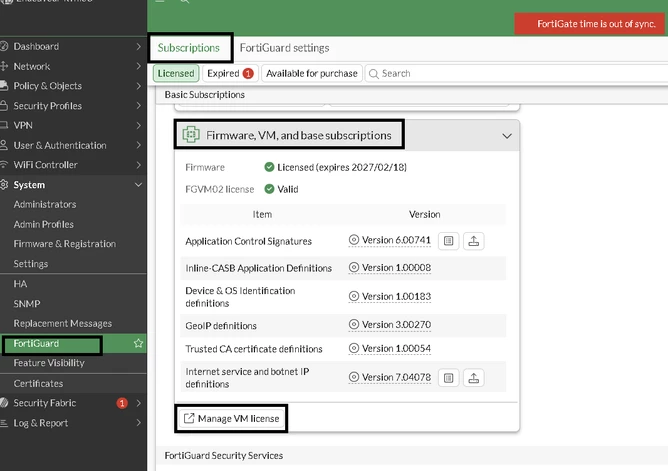This screenshot has width=668, height=471.
Task: Click the search magnifier icon
Action: [374, 74]
